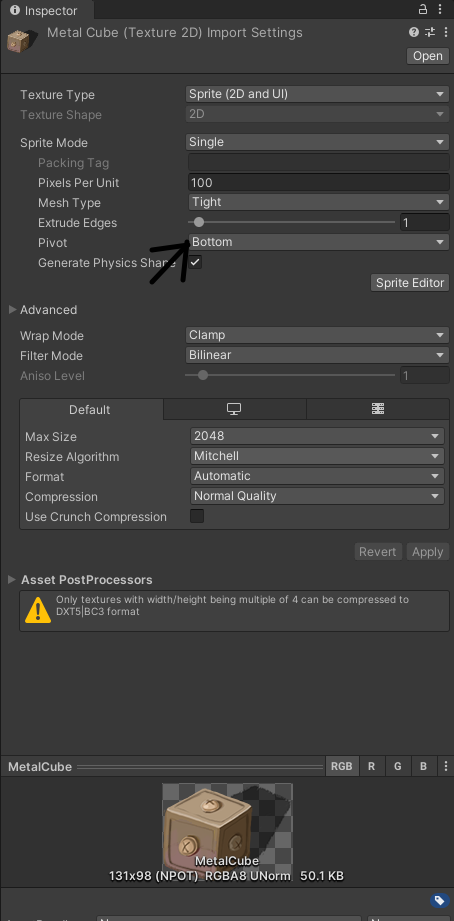Toggle the Generate Physics Shape checkbox
Screen dimensions: 454x921
click(195, 263)
